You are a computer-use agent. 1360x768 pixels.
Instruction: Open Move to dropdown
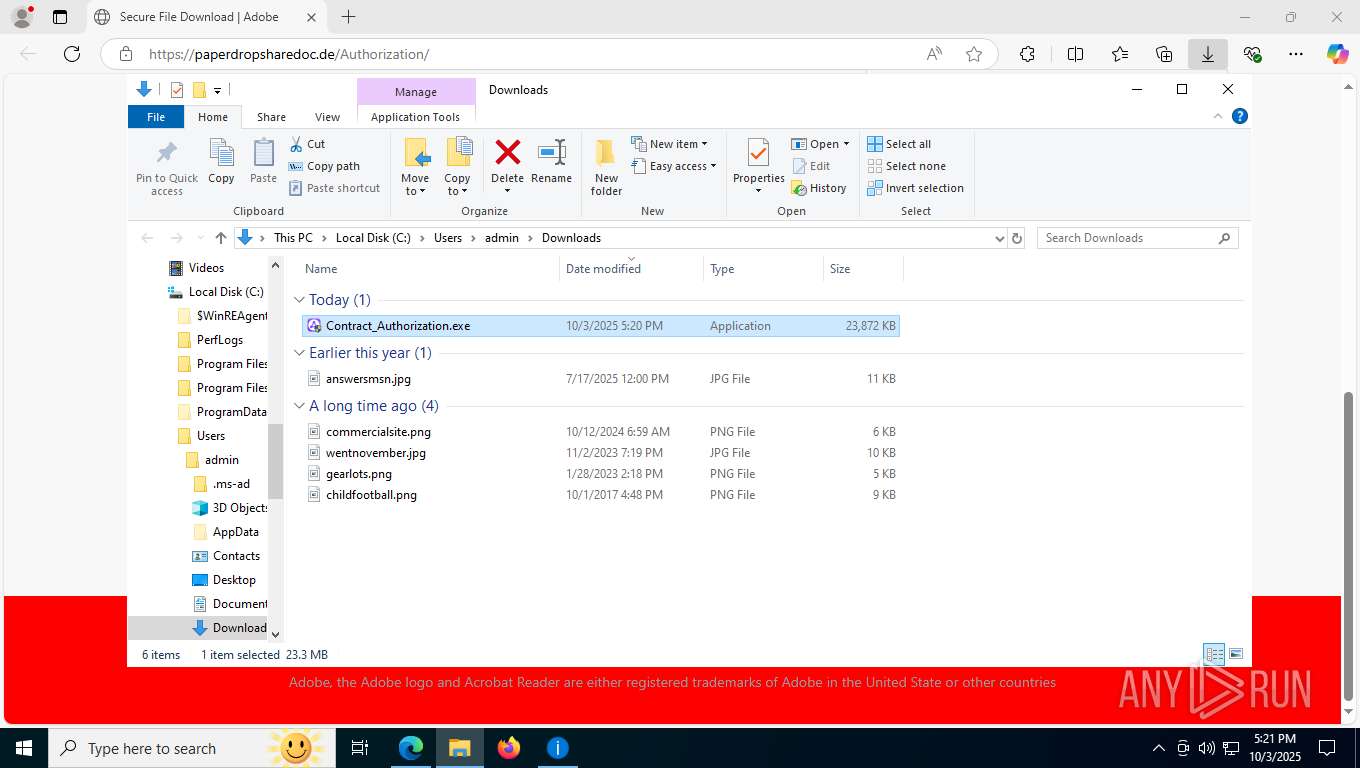pyautogui.click(x=415, y=185)
